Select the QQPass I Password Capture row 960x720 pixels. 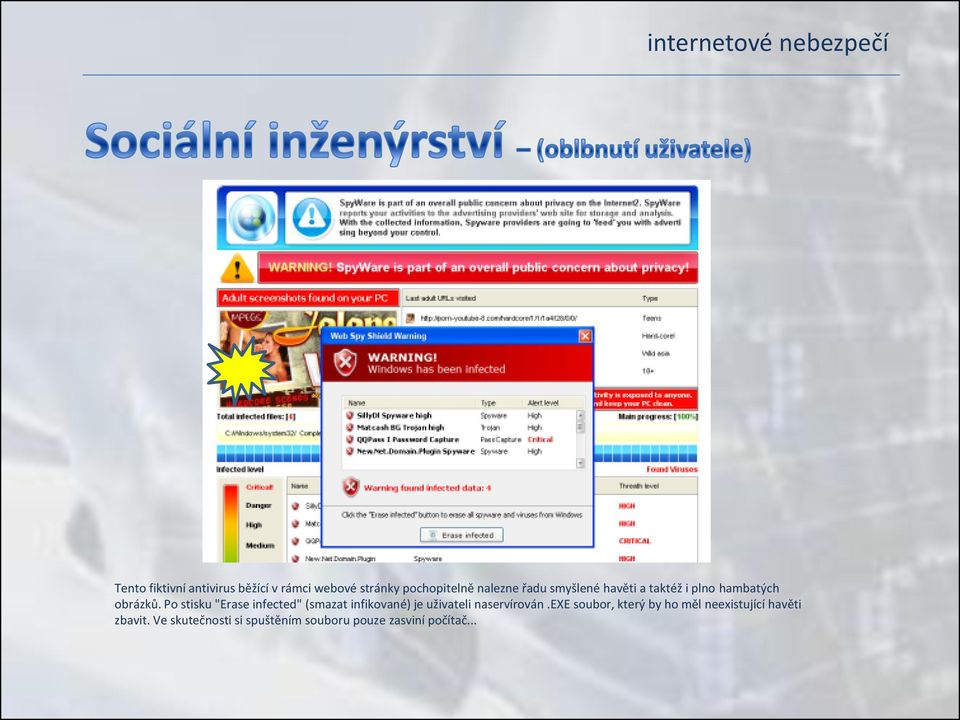tap(459, 440)
